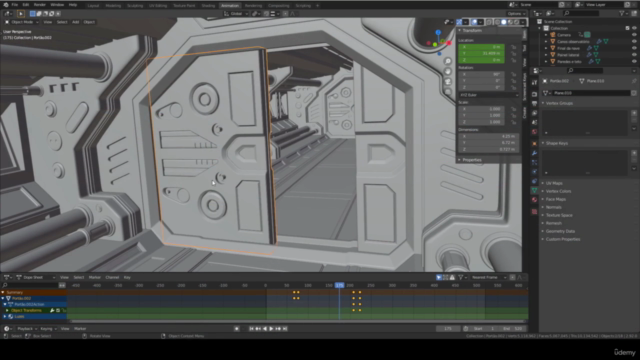This screenshot has width=640, height=360.
Task: Open the Tool properties tab
Action: pos(534,82)
